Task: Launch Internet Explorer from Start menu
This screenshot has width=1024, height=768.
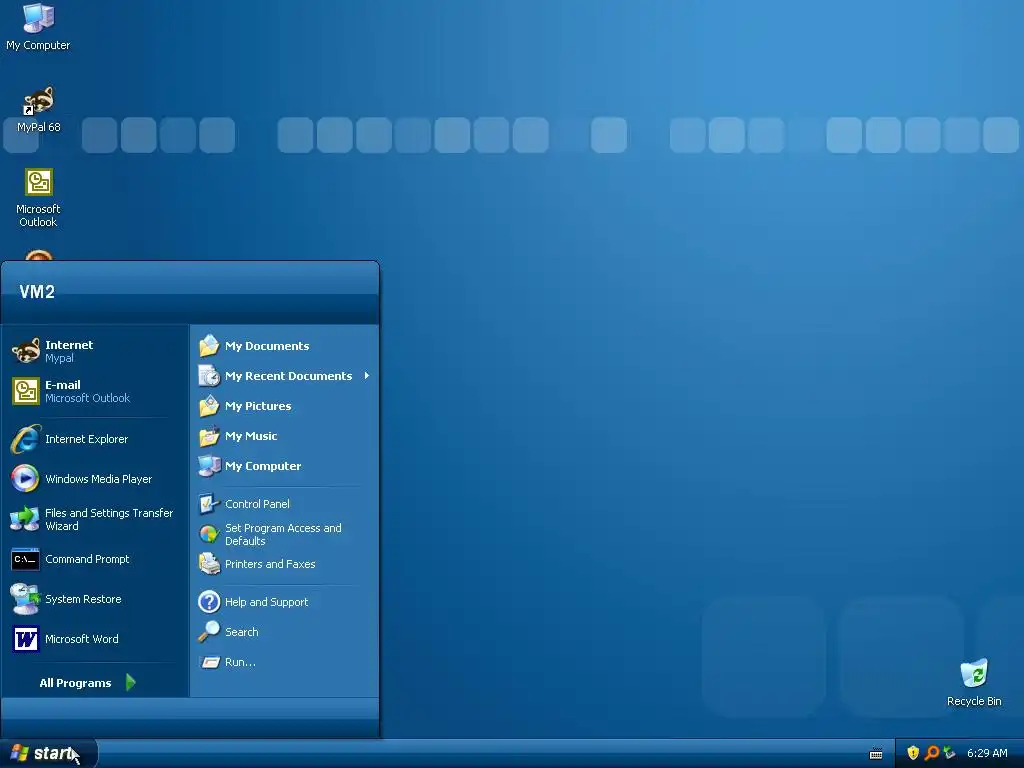Action: click(95, 439)
